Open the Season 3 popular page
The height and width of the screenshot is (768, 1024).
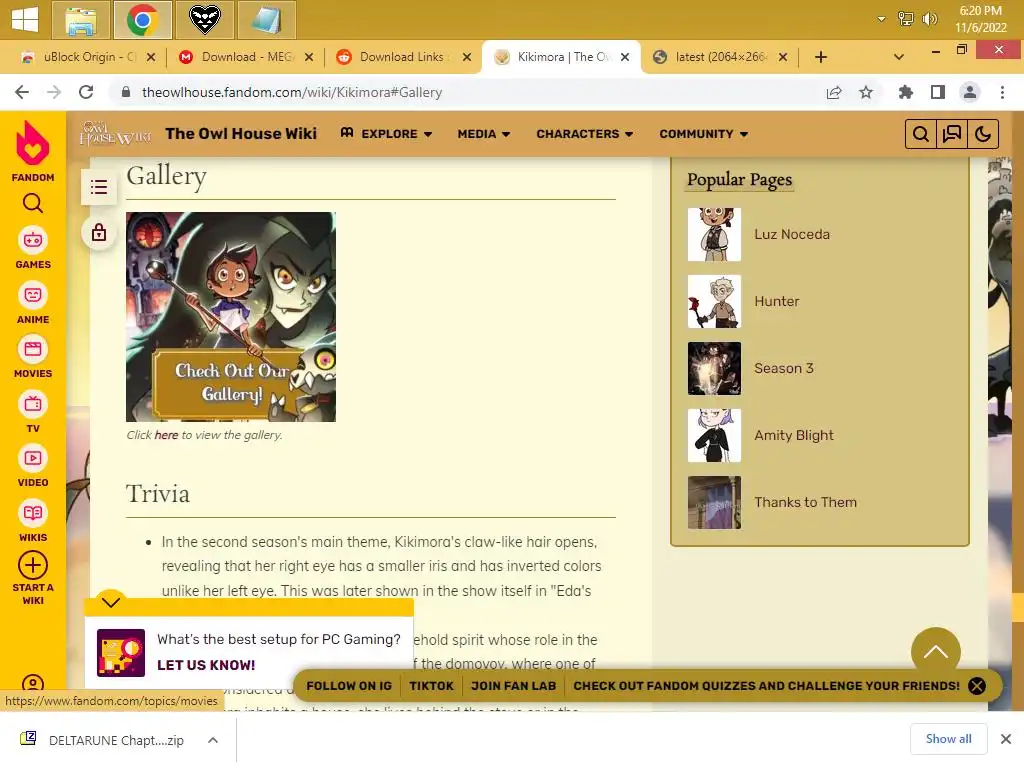[784, 368]
